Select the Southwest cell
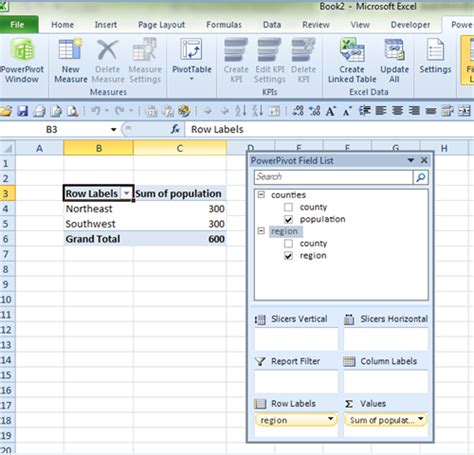The height and width of the screenshot is (455, 474). pos(98,224)
